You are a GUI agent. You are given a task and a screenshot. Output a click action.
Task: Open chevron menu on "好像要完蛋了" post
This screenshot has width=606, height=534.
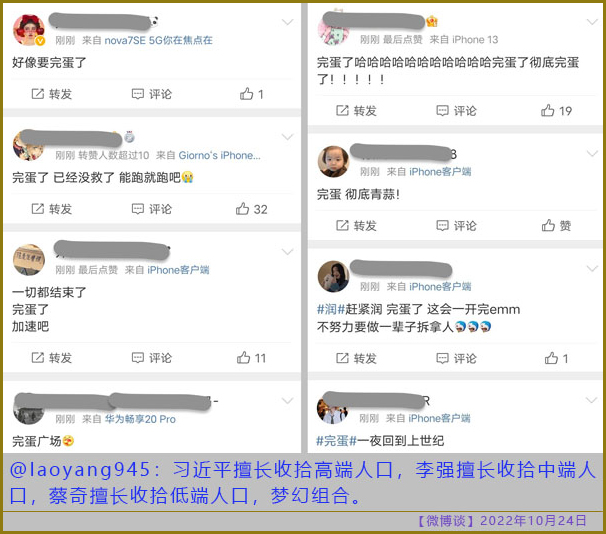click(287, 22)
